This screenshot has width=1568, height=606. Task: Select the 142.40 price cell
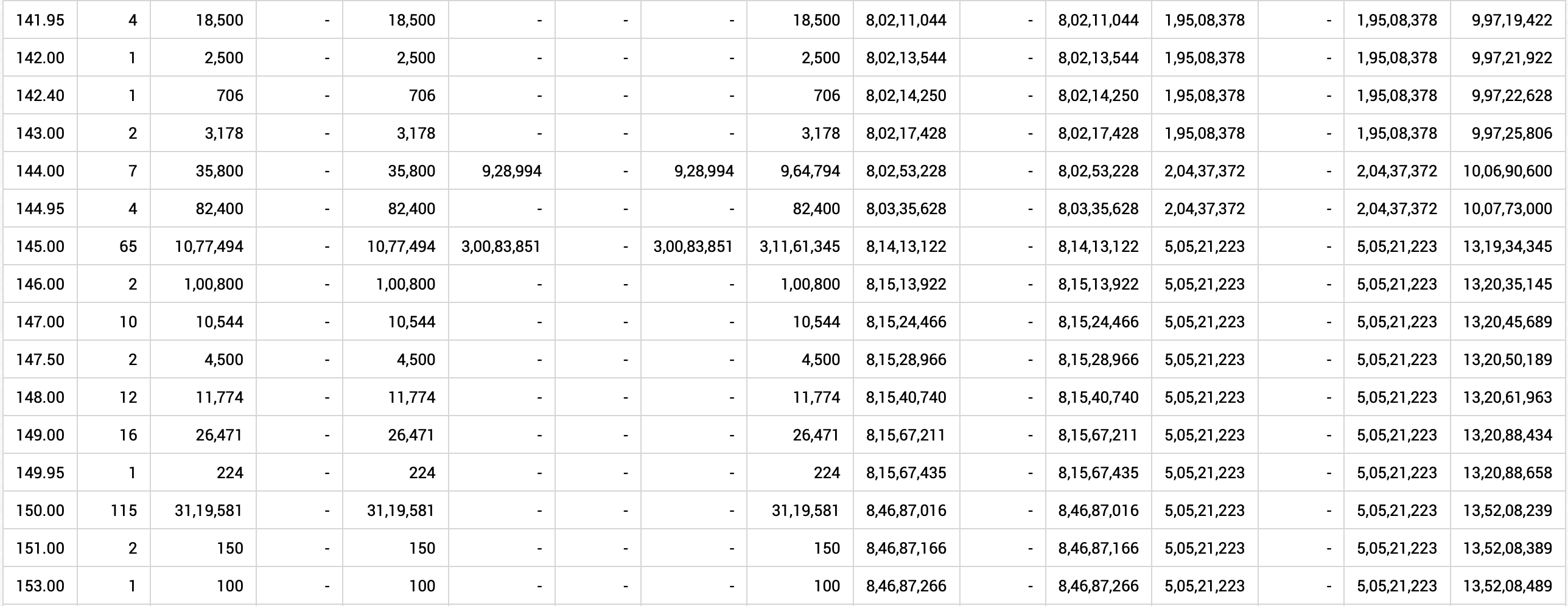(x=40, y=96)
